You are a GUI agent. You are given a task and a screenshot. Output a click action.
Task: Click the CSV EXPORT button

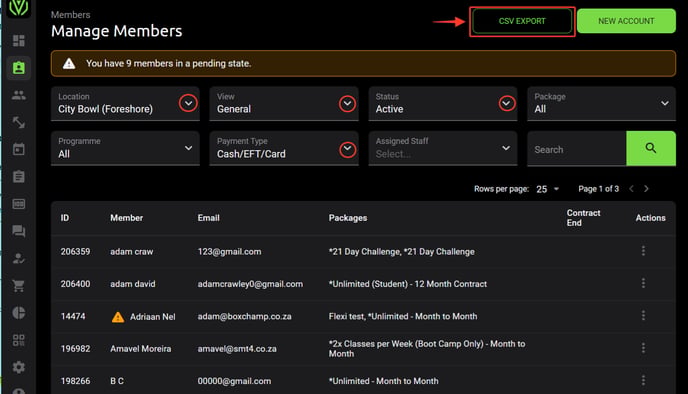[522, 21]
